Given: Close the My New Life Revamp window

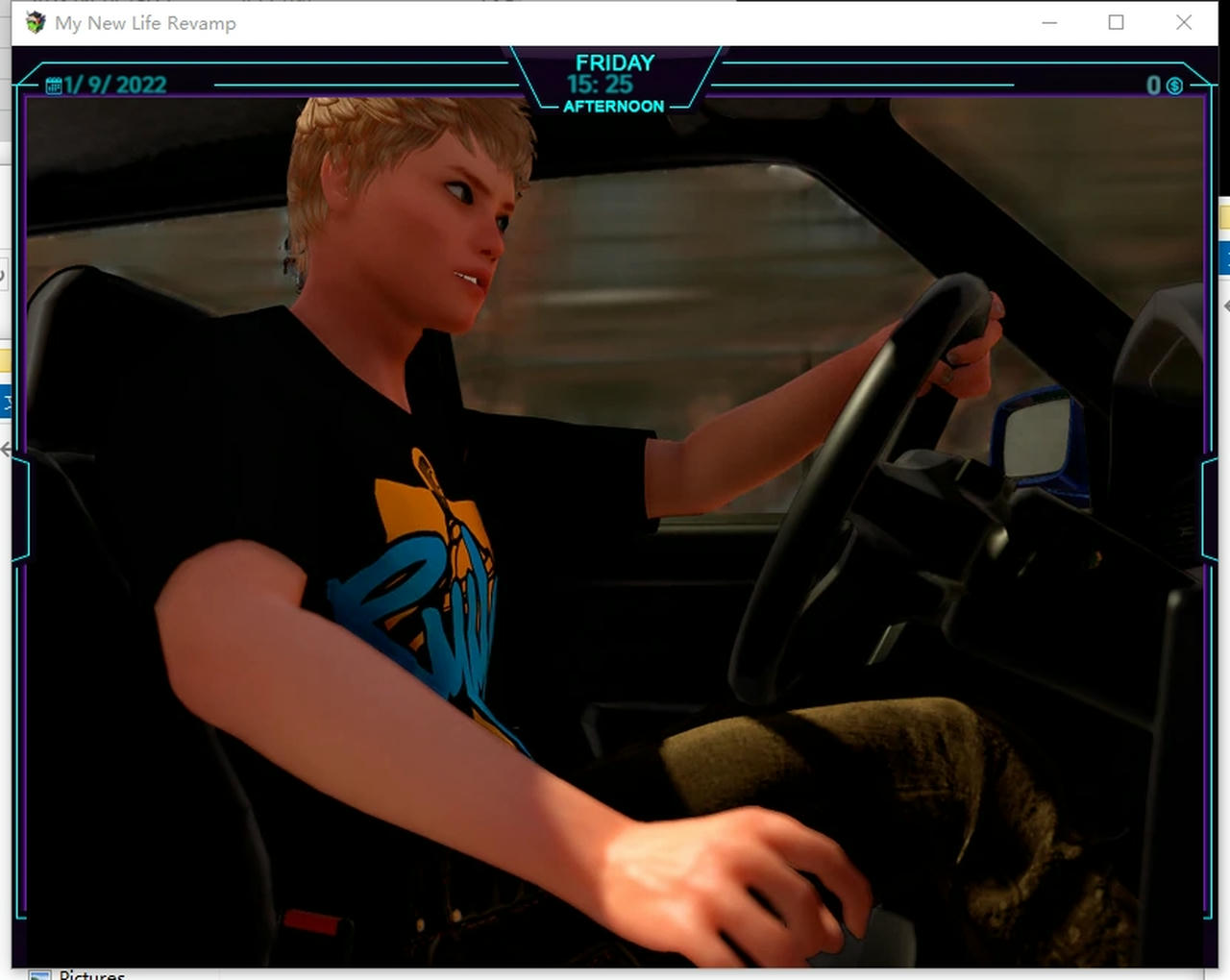Looking at the screenshot, I should 1183,23.
